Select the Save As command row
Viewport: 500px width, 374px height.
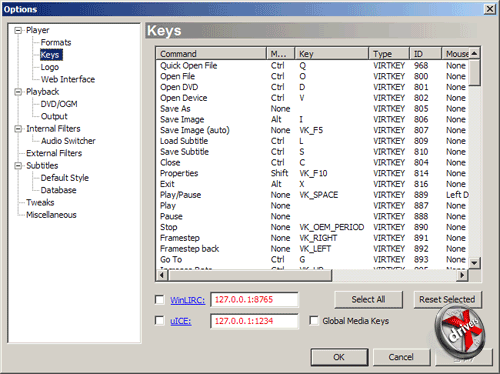pyautogui.click(x=313, y=109)
